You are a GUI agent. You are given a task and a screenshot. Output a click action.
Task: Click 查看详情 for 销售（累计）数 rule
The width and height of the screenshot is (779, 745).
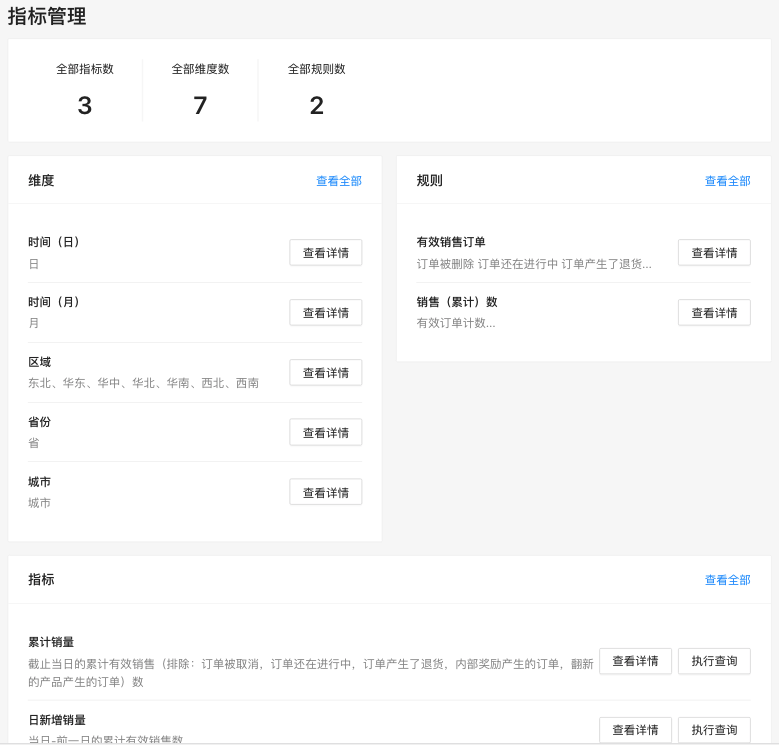point(714,313)
